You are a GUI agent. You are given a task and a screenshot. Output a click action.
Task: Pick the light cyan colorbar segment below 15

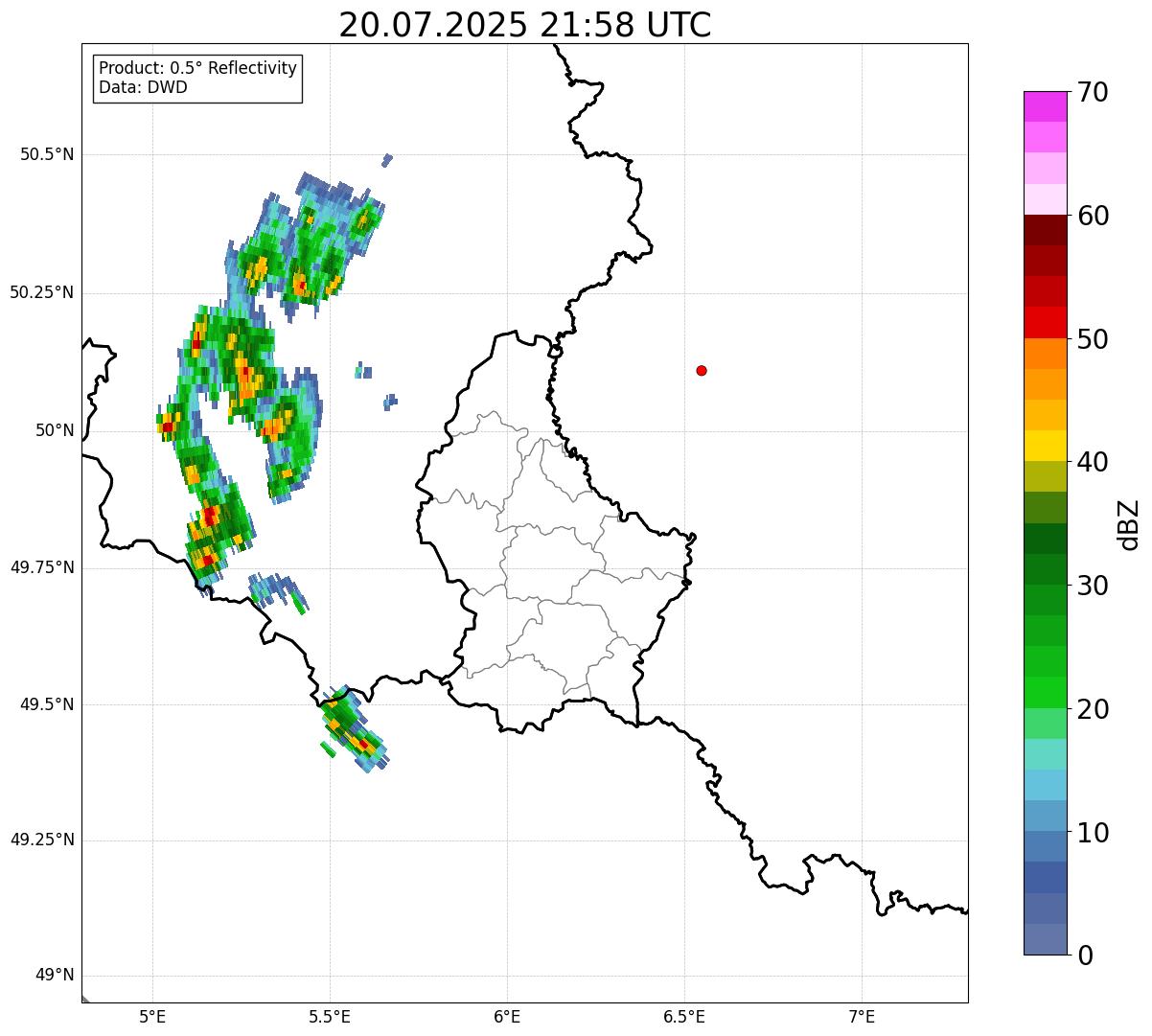(x=1046, y=785)
